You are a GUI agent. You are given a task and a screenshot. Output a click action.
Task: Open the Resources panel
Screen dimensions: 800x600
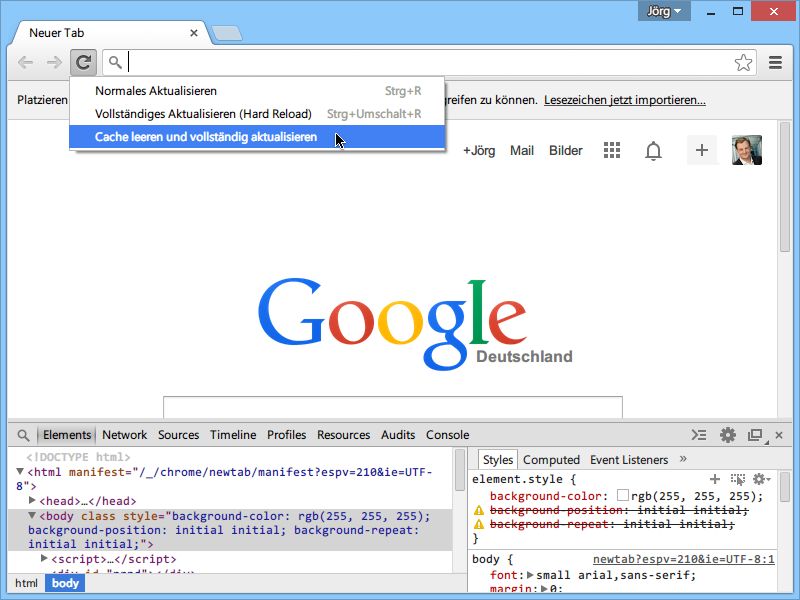pyautogui.click(x=343, y=435)
